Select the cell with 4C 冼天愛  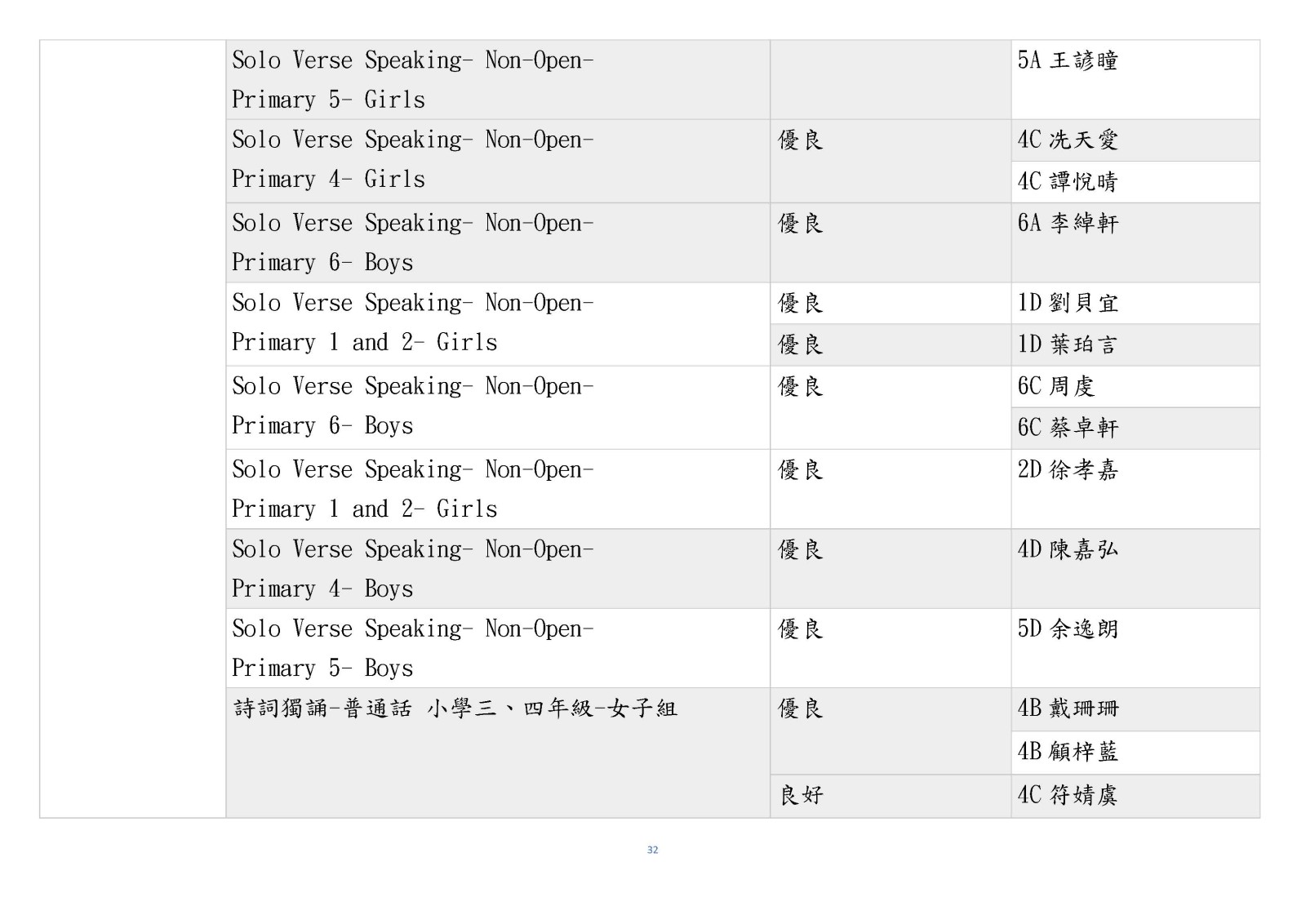1067,140
